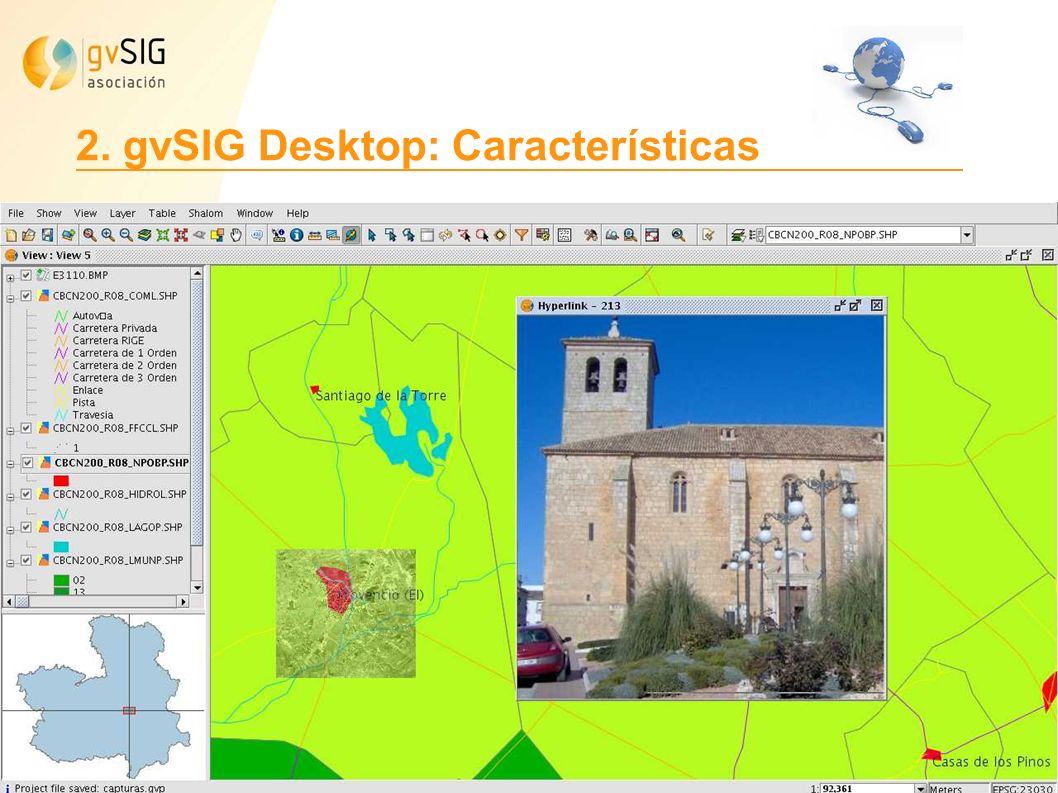
Task: Click the Add layer toolbar icon
Action: tap(68, 235)
